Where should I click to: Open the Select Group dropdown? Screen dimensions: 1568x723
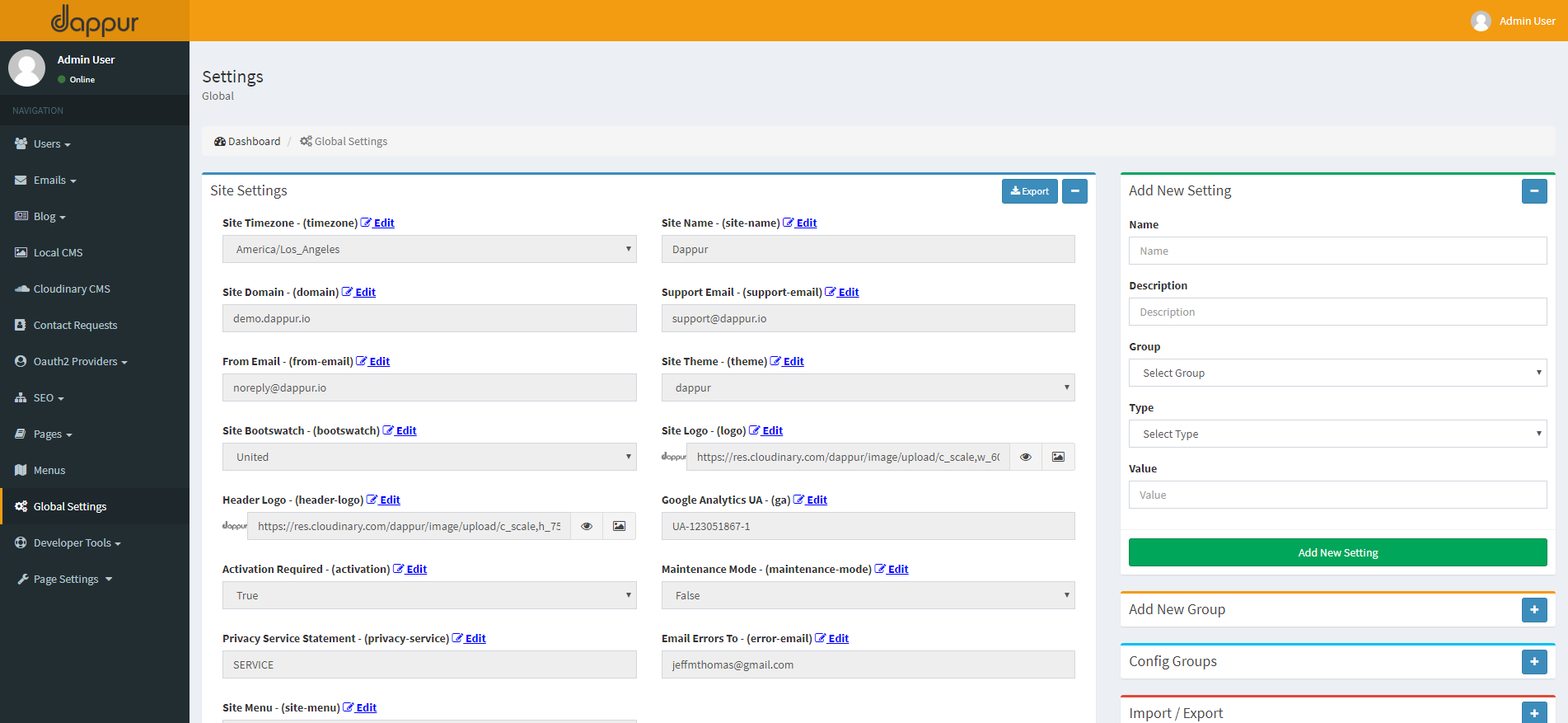point(1337,373)
